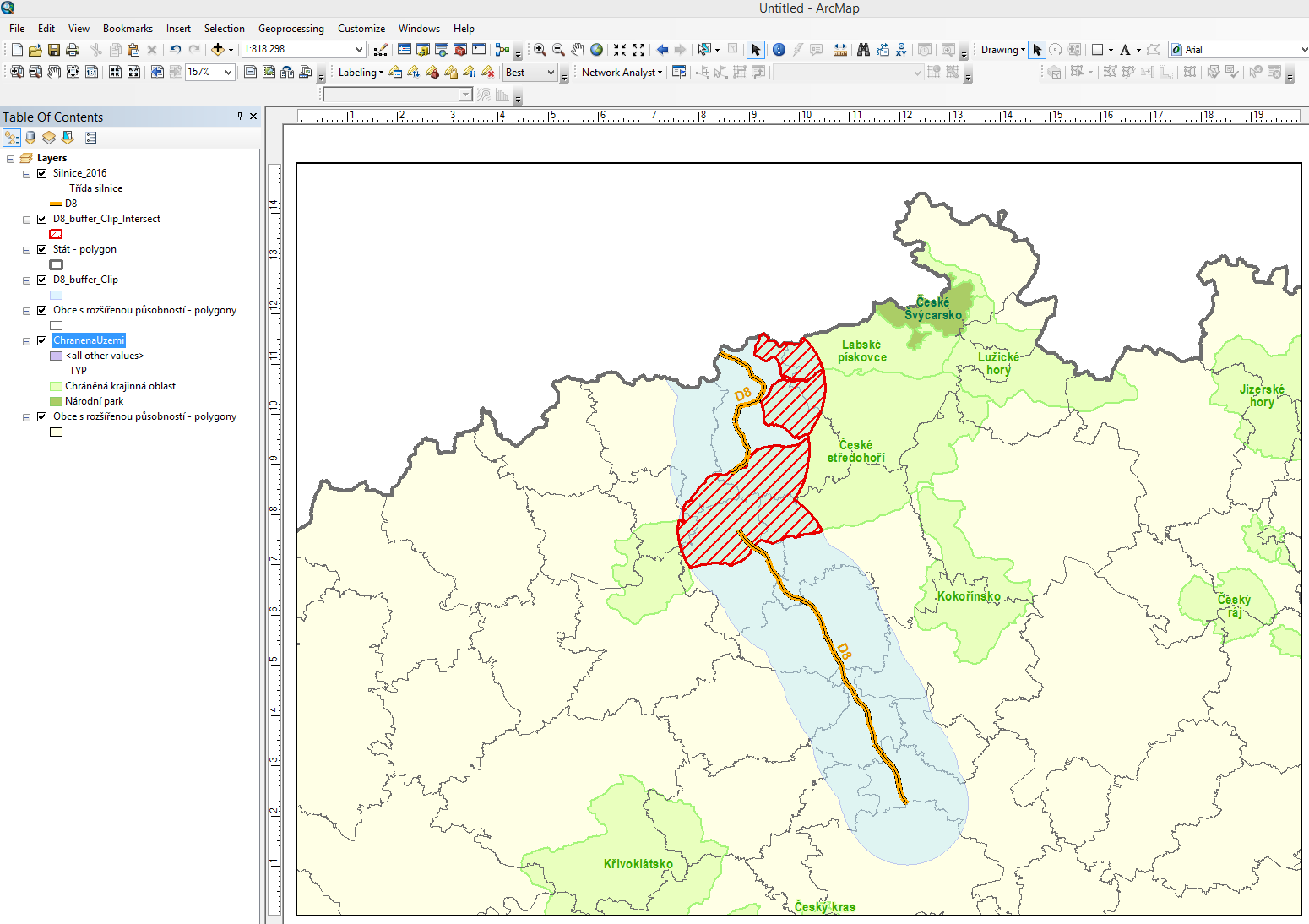This screenshot has height=924, width=1309.
Task: Click the Add Data button
Action: [217, 50]
